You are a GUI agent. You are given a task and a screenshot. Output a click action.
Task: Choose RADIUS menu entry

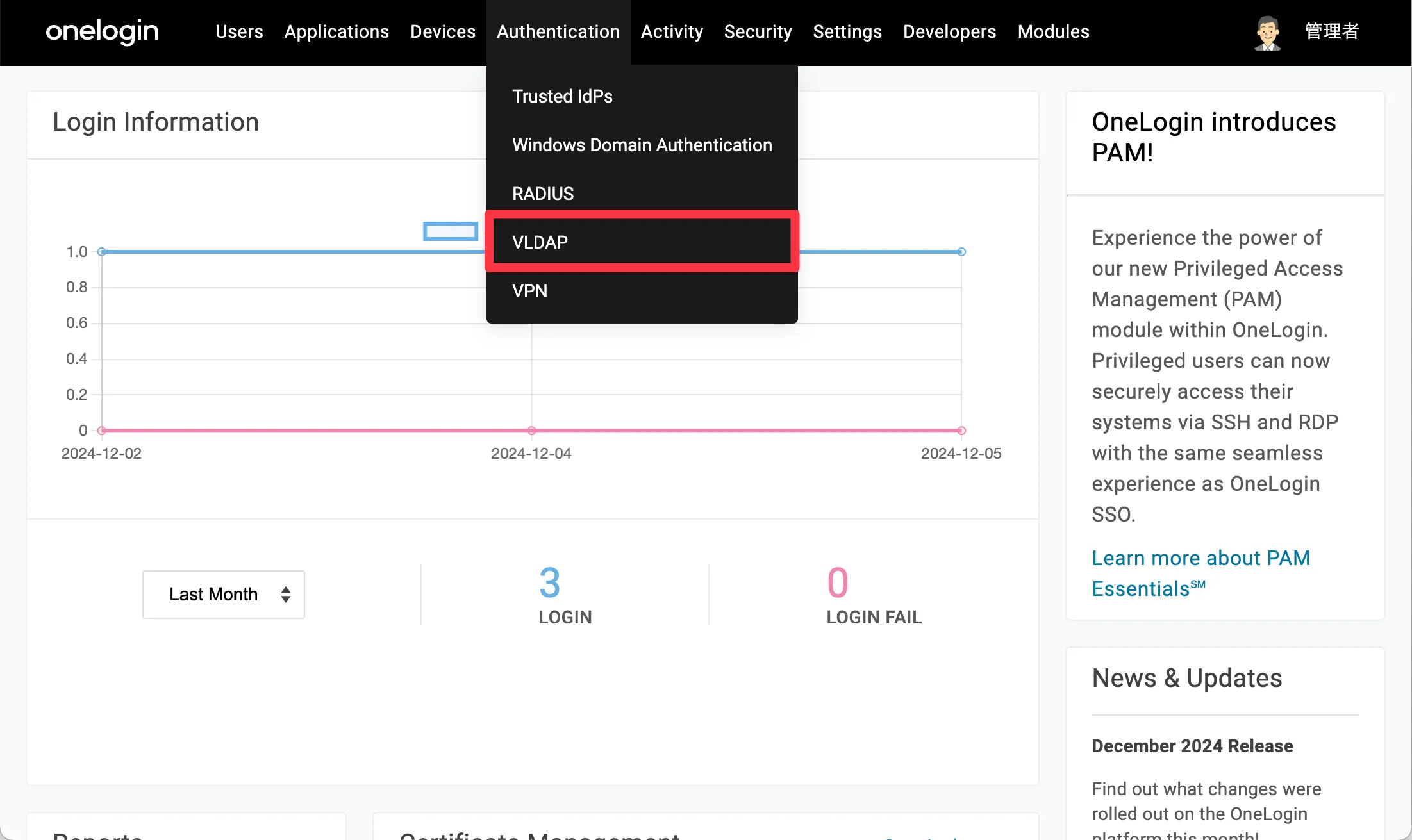[543, 194]
